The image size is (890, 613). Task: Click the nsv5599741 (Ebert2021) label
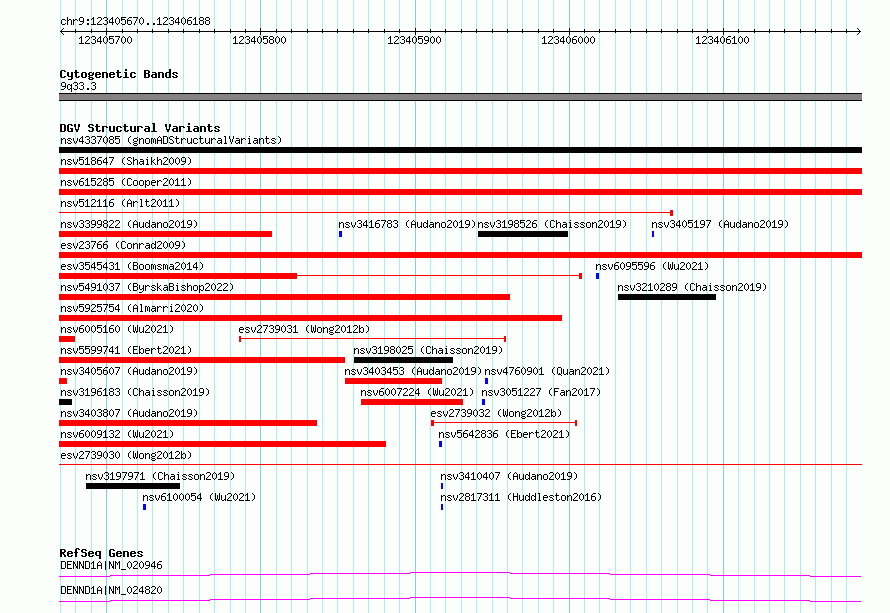pos(126,350)
